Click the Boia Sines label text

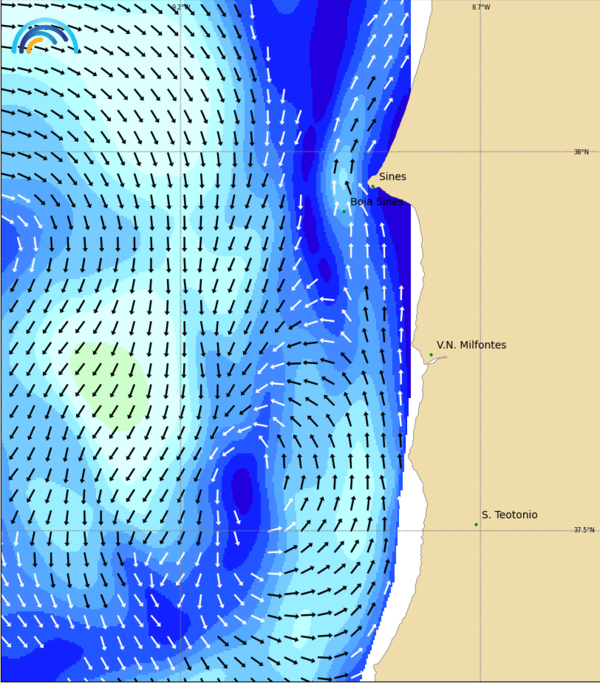[377, 201]
